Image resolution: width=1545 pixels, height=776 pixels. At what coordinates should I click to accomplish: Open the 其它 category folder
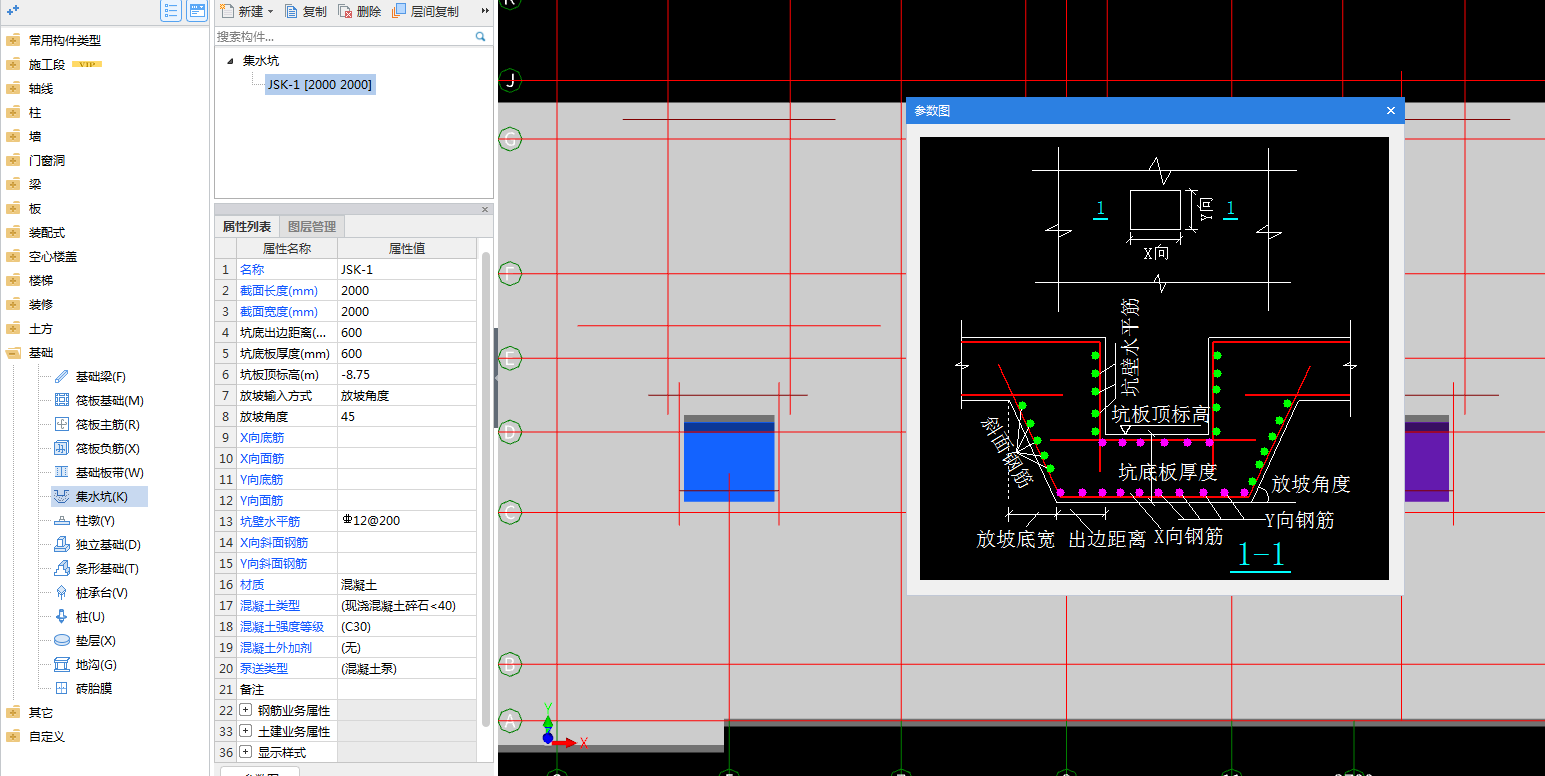tap(13, 712)
